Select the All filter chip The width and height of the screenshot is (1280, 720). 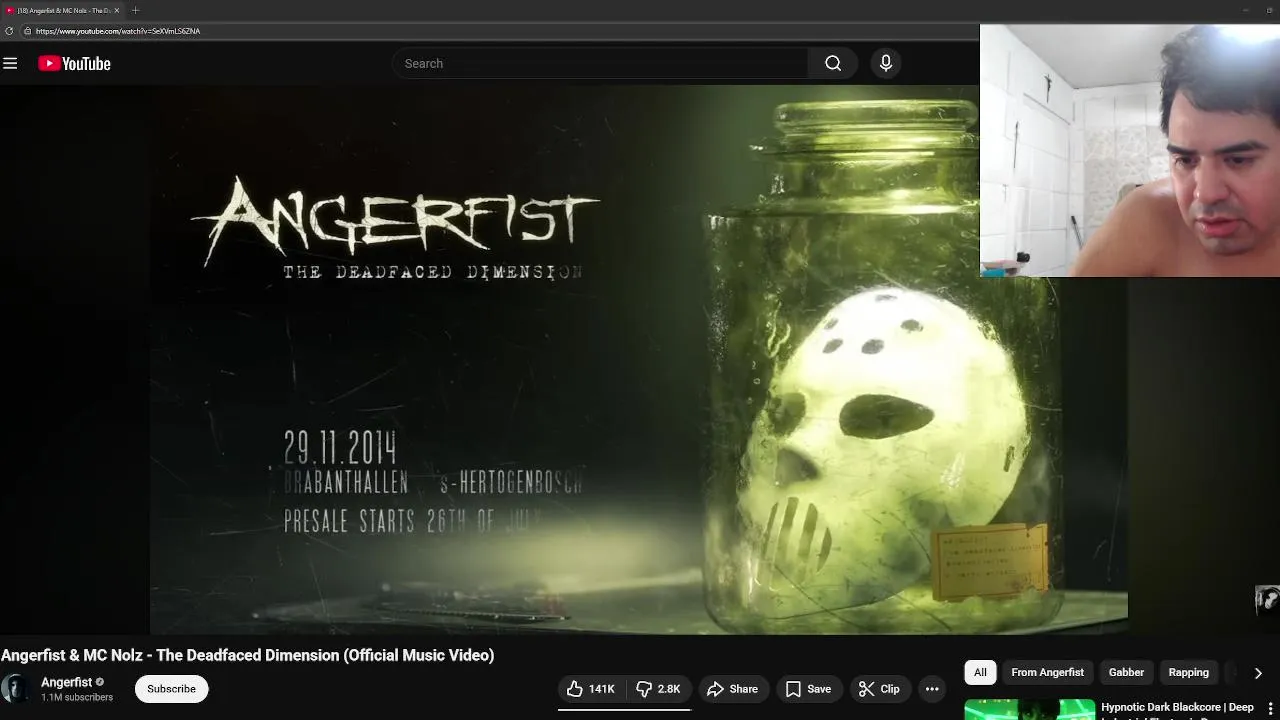[x=980, y=672]
